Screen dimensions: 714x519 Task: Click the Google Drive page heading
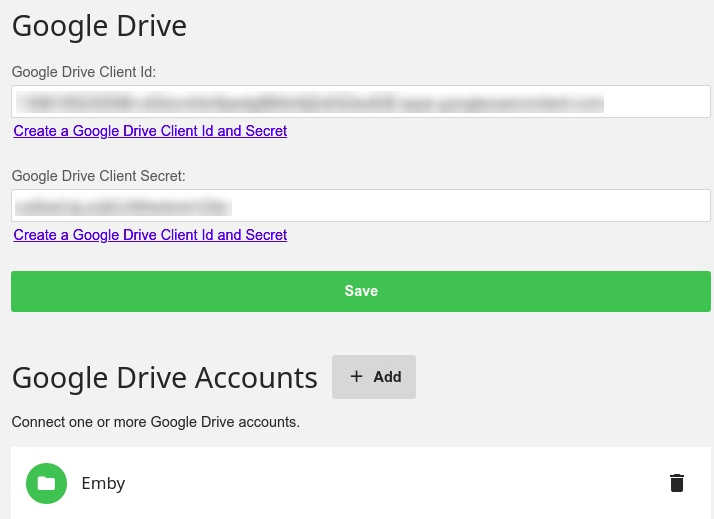99,25
